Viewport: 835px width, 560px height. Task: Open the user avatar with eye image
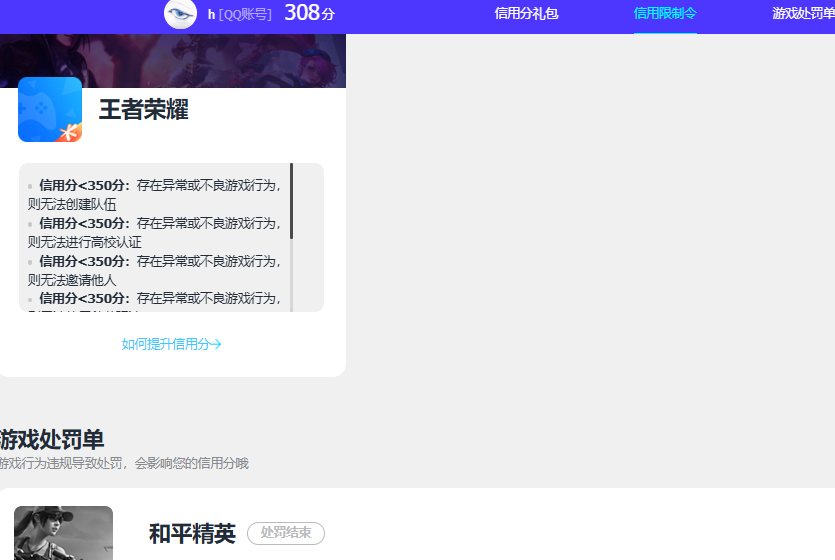181,14
